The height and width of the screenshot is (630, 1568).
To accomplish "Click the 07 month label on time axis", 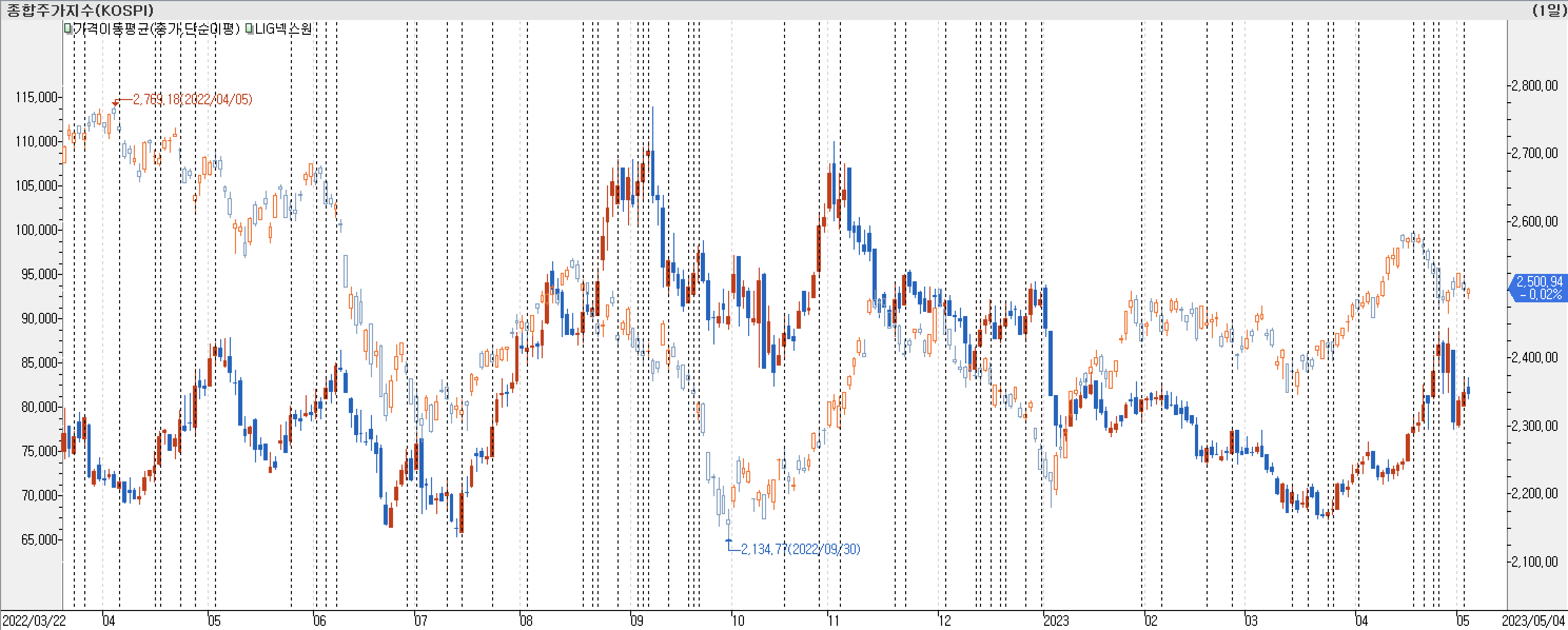I will pos(420,621).
